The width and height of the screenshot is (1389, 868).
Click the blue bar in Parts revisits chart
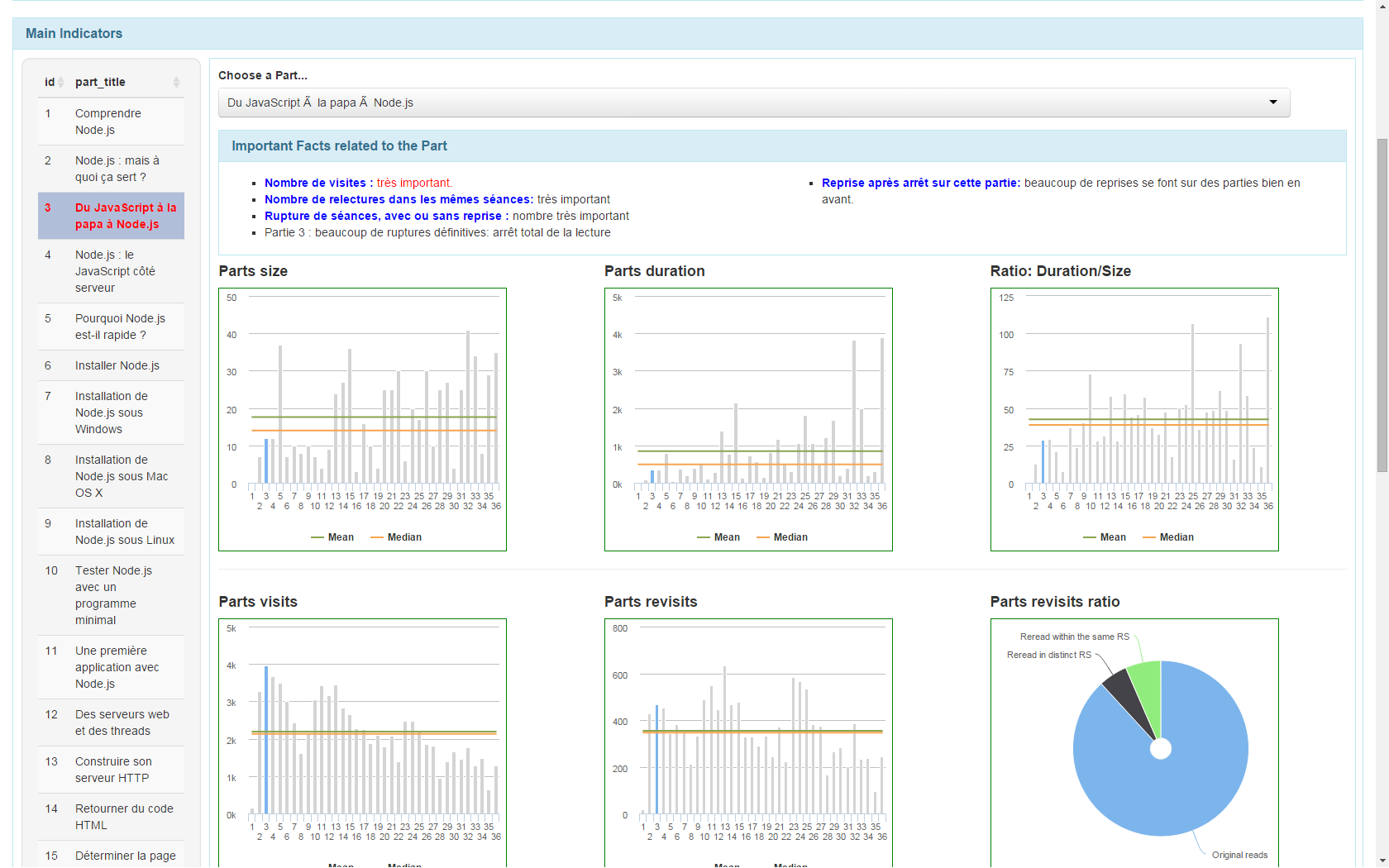point(656,760)
